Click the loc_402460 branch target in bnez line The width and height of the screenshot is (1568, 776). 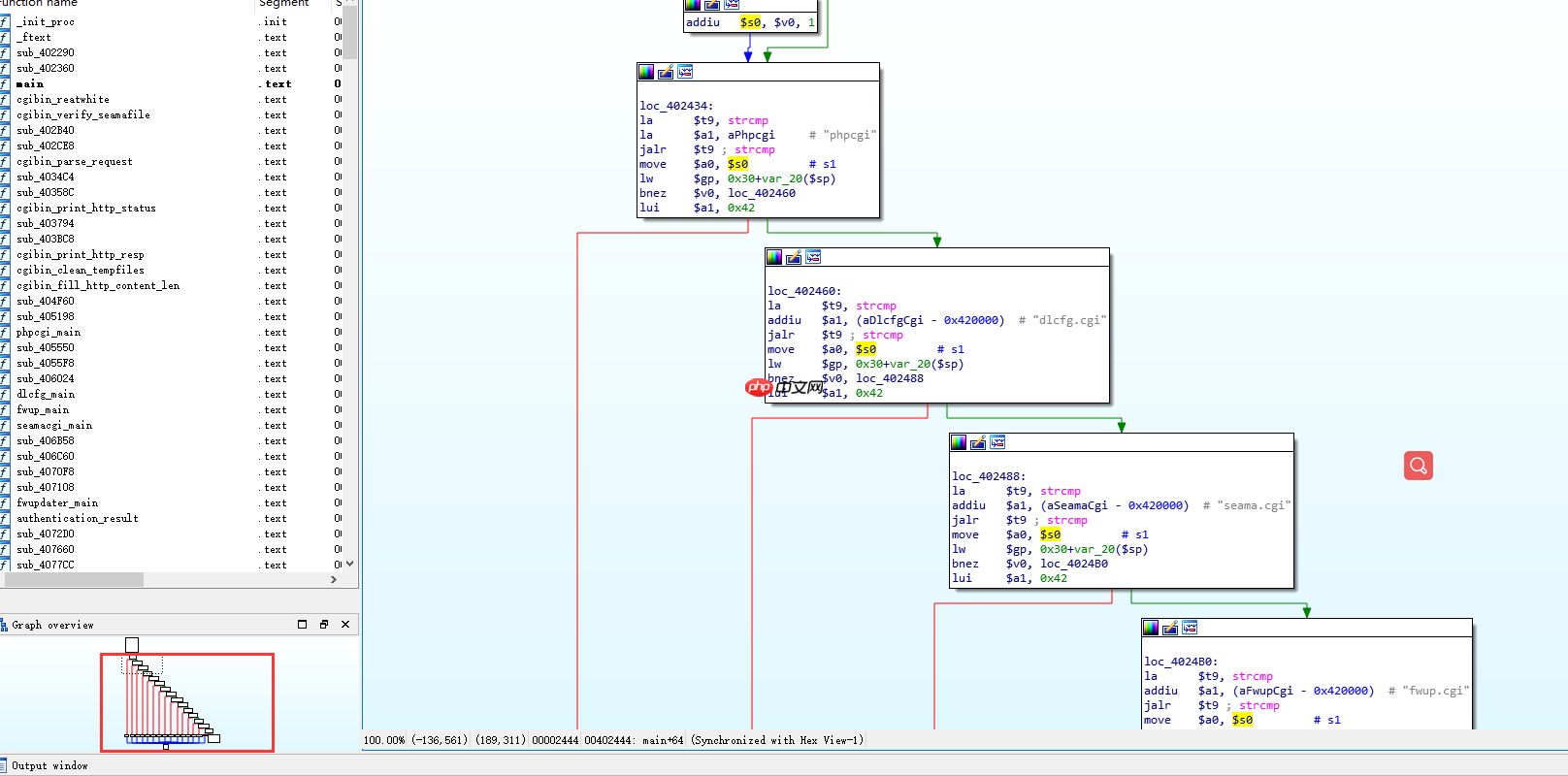coord(761,193)
